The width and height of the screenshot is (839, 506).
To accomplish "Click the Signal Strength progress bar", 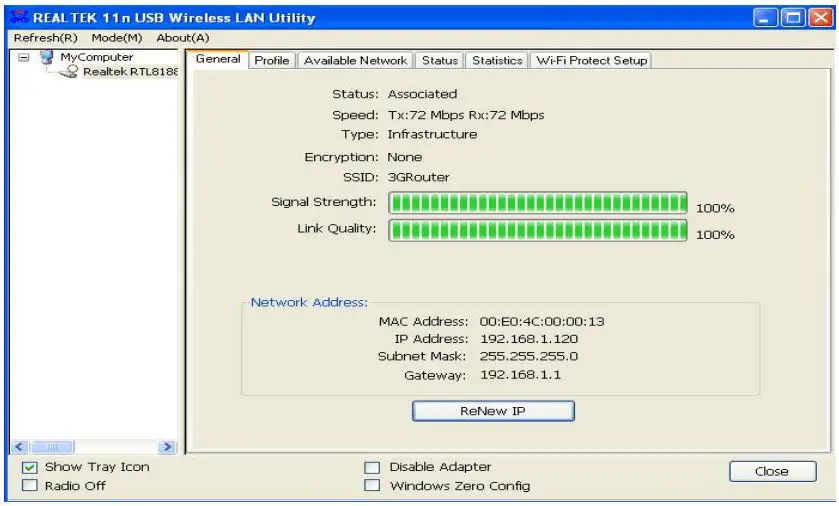I will 538,203.
